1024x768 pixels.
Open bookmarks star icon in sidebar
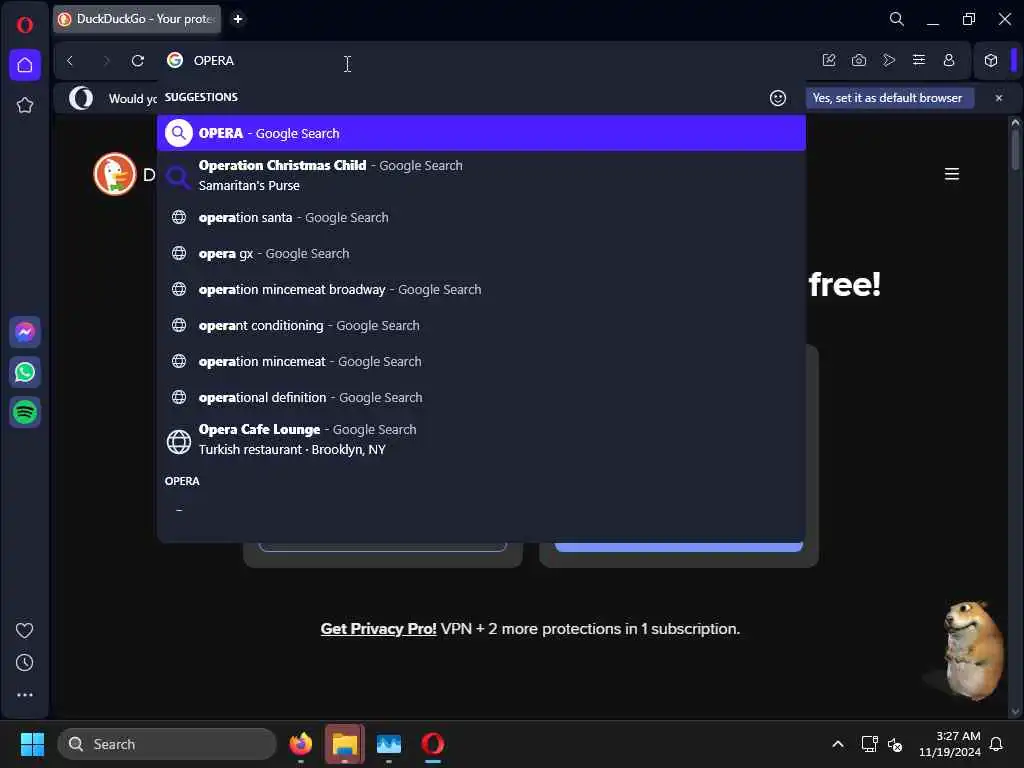coord(25,105)
